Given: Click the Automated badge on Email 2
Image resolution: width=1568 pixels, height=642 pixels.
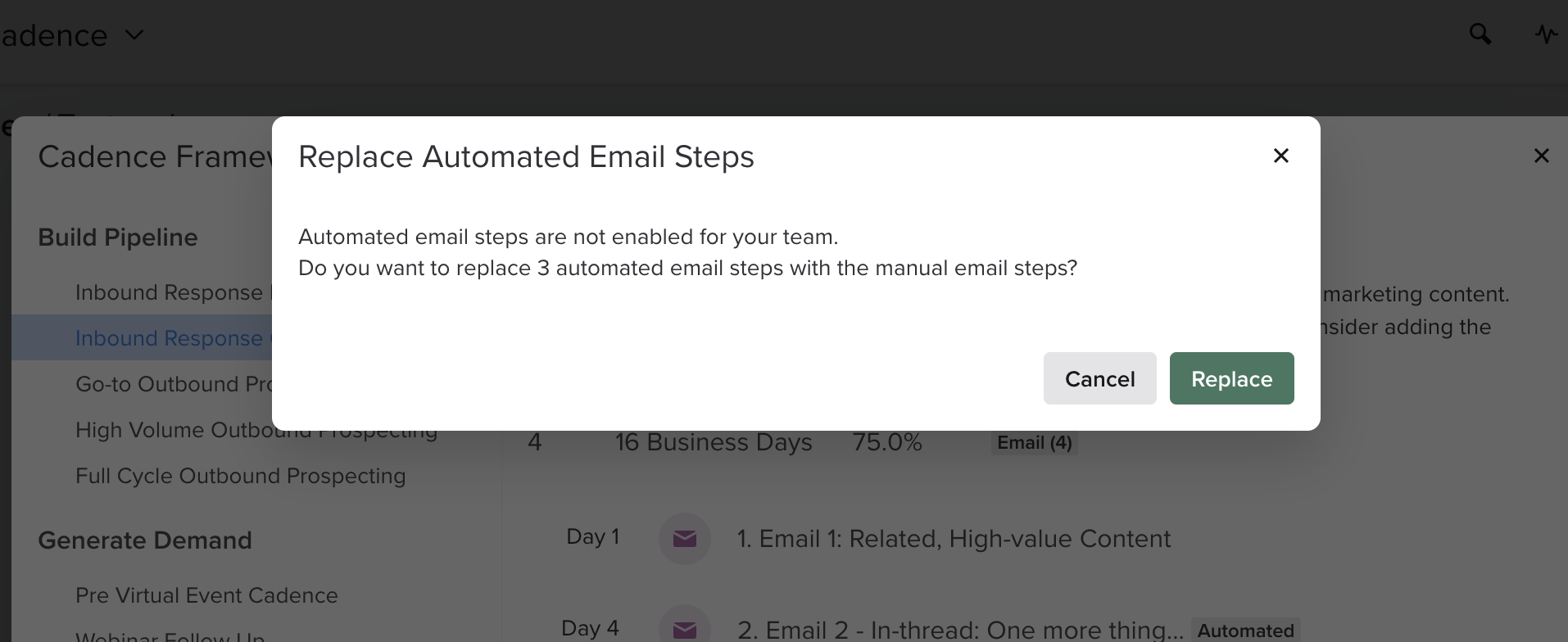Looking at the screenshot, I should (1245, 631).
